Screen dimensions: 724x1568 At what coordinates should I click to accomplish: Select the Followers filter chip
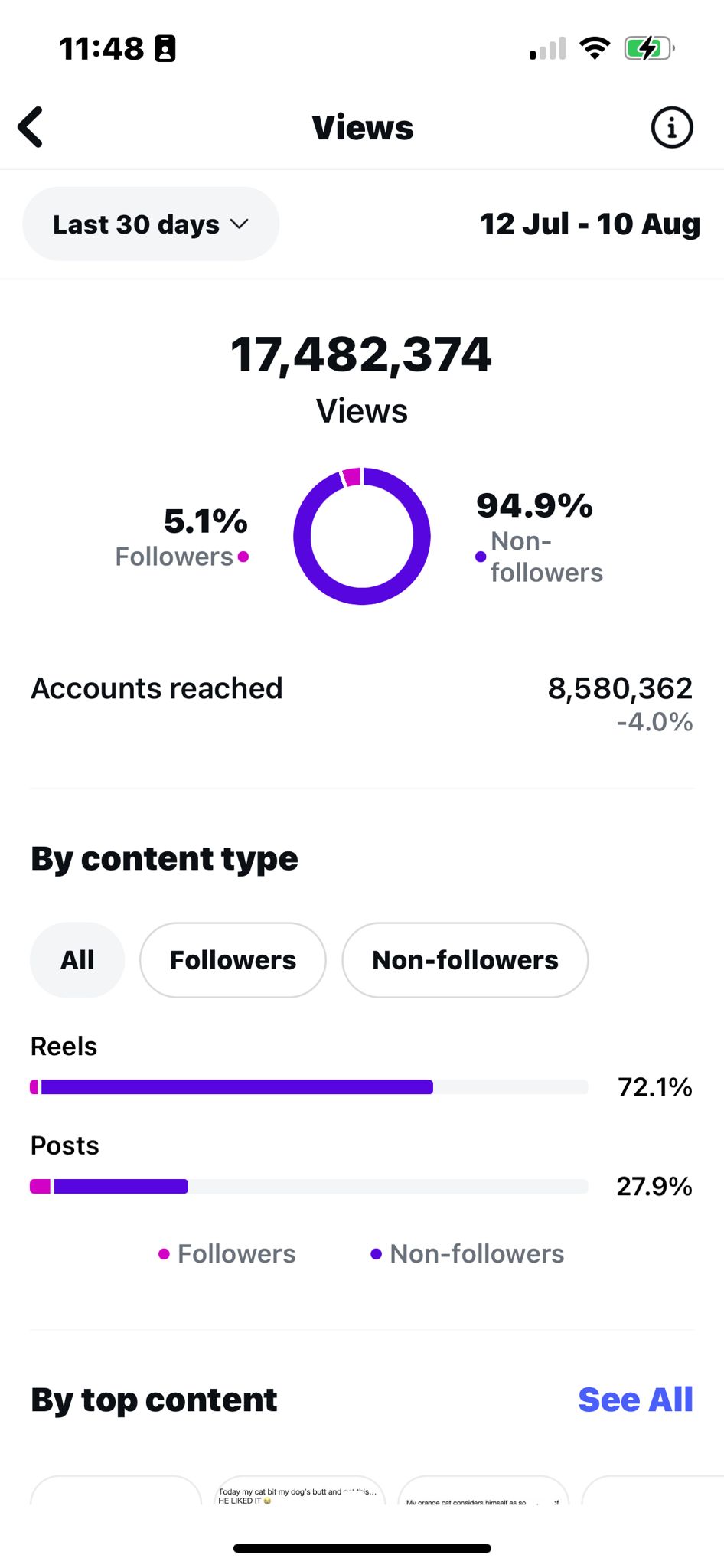tap(233, 959)
